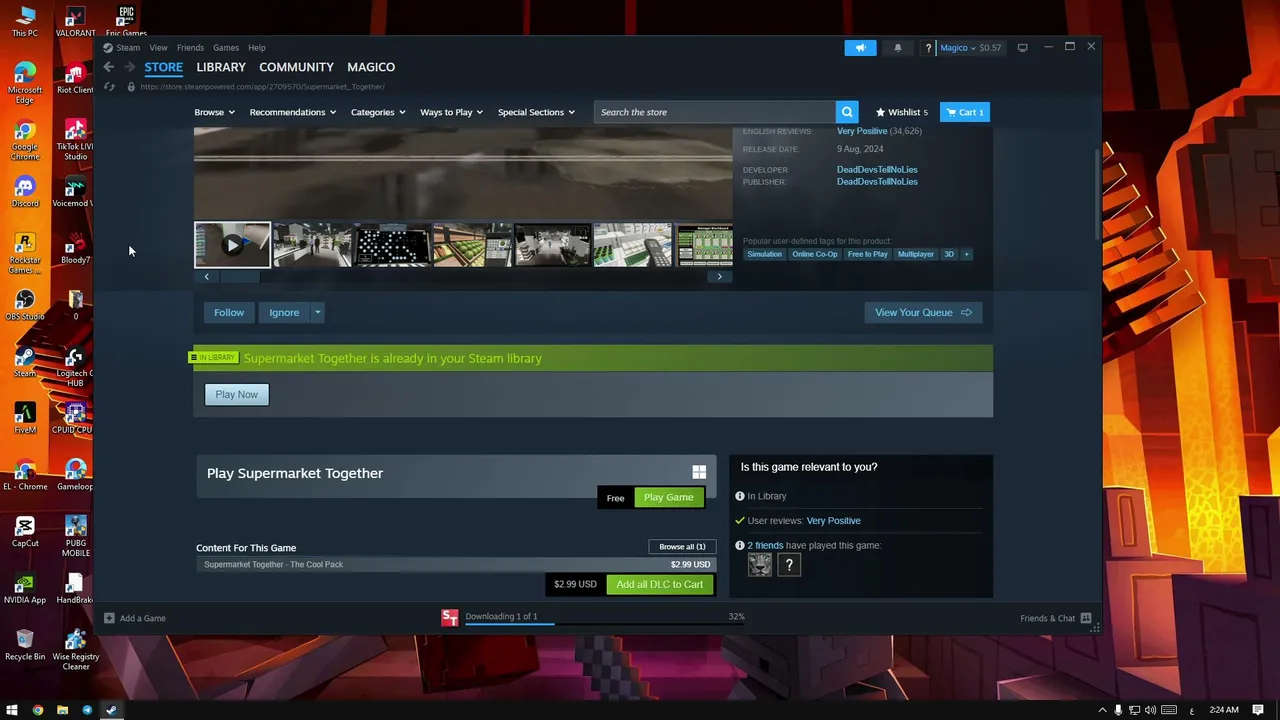Launch FiveM from the desktop
Screen dimensions: 1280x720
coord(25,418)
